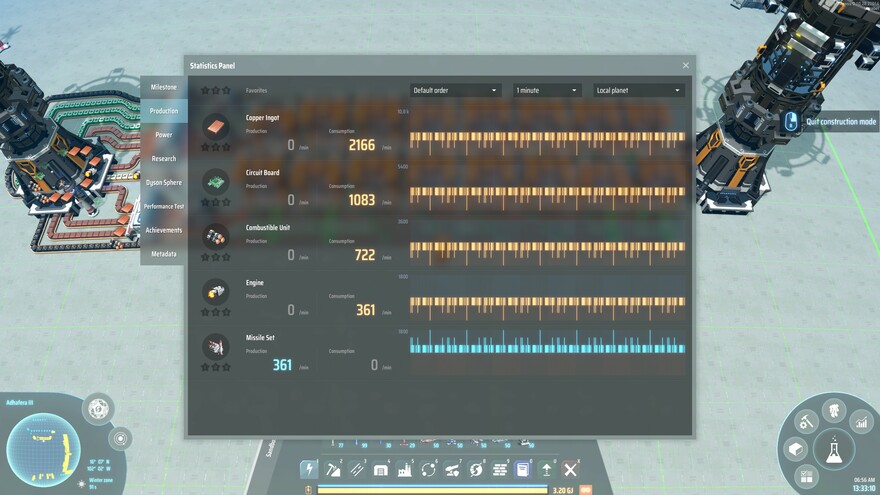This screenshot has height=495, width=880.
Task: Switch to the Milestone tab
Action: click(x=163, y=87)
